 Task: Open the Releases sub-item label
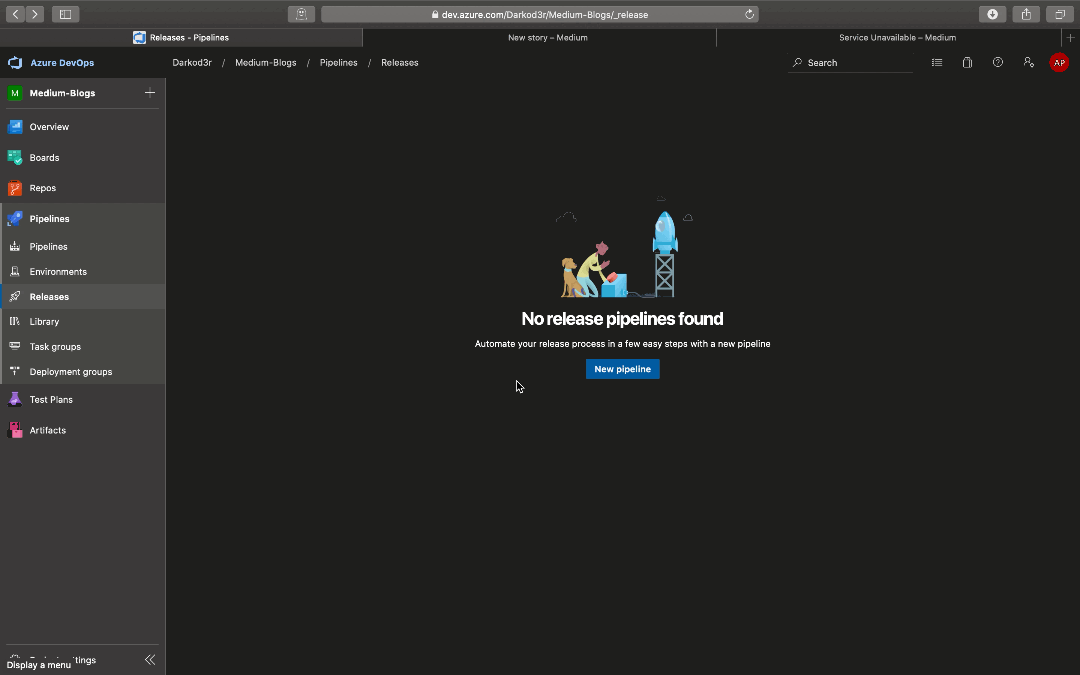tap(49, 297)
